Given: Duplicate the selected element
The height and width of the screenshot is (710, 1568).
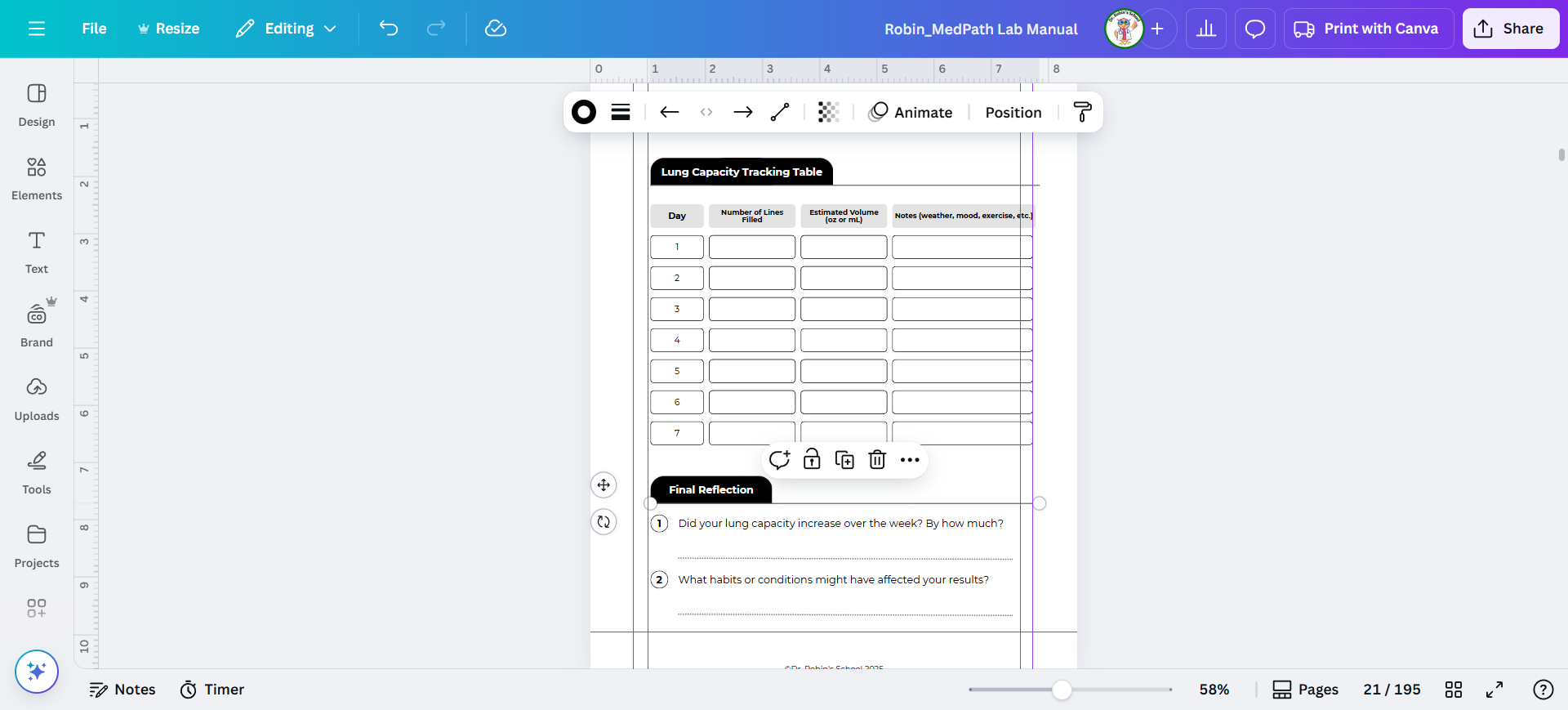Looking at the screenshot, I should pyautogui.click(x=844, y=460).
